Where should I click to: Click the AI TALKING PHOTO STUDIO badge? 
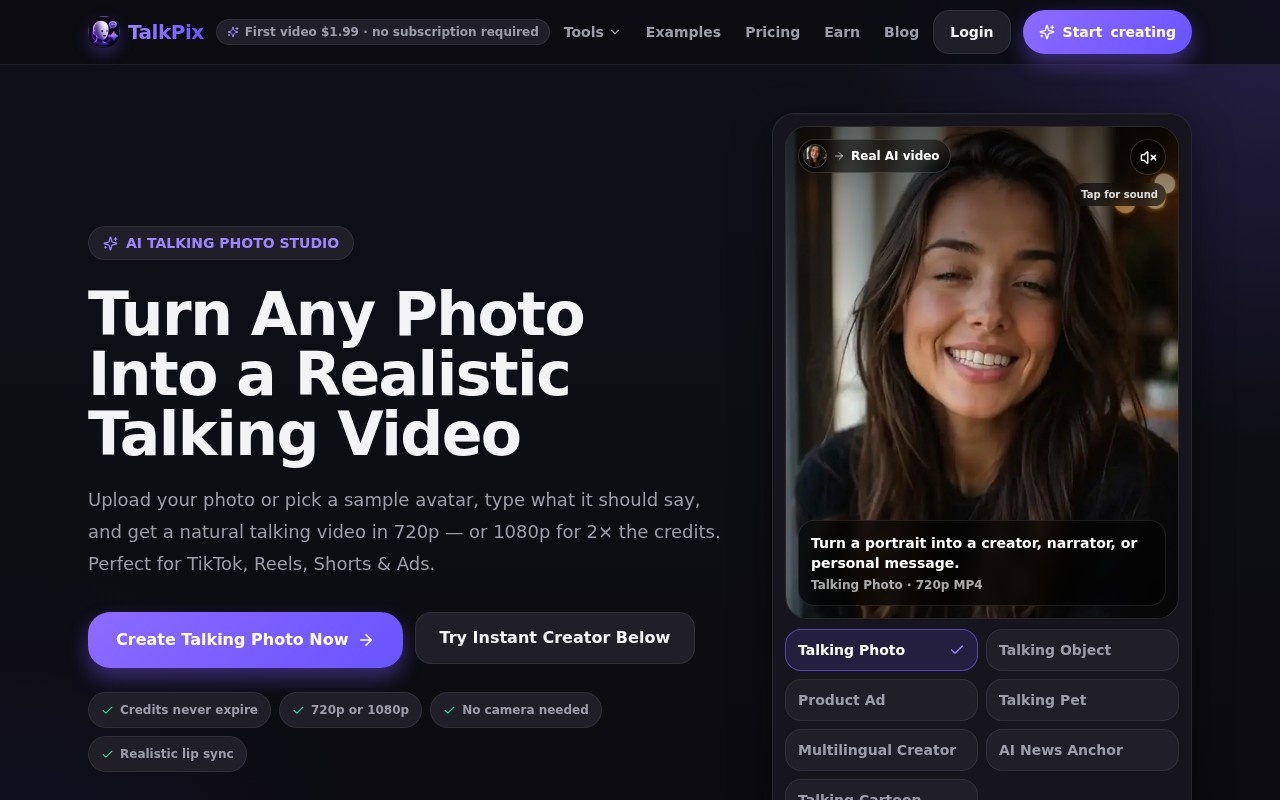[x=221, y=243]
